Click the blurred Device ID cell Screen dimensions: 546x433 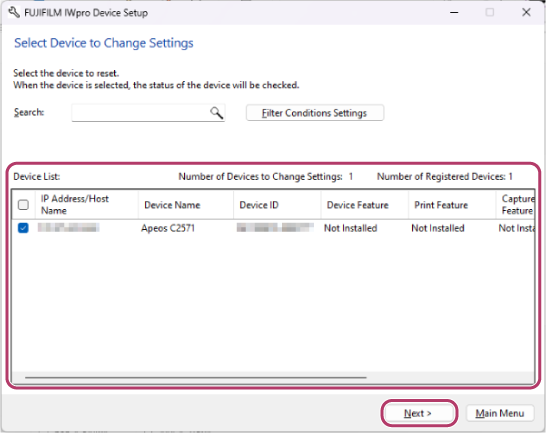[275, 228]
